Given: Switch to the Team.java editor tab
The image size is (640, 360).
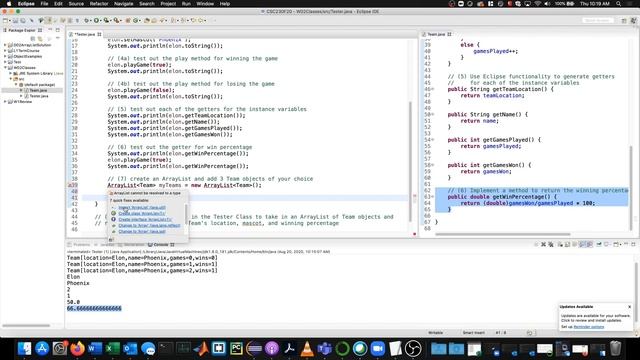Looking at the screenshot, I should (436, 34).
